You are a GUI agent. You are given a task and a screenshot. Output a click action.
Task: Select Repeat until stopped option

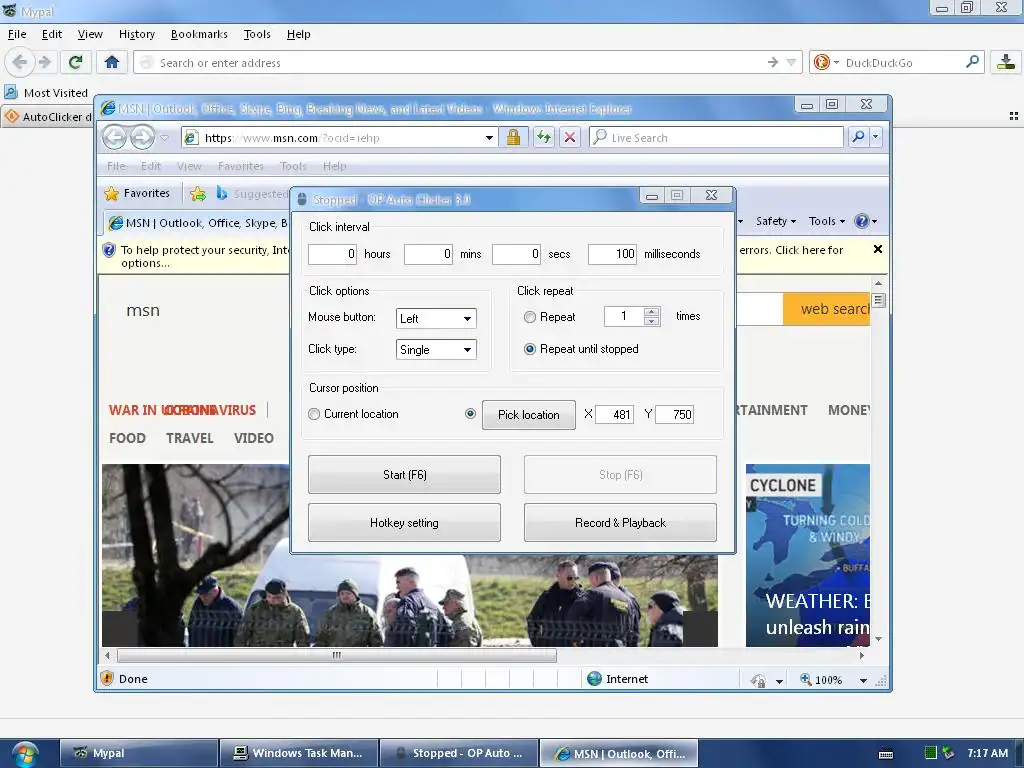pyautogui.click(x=530, y=349)
